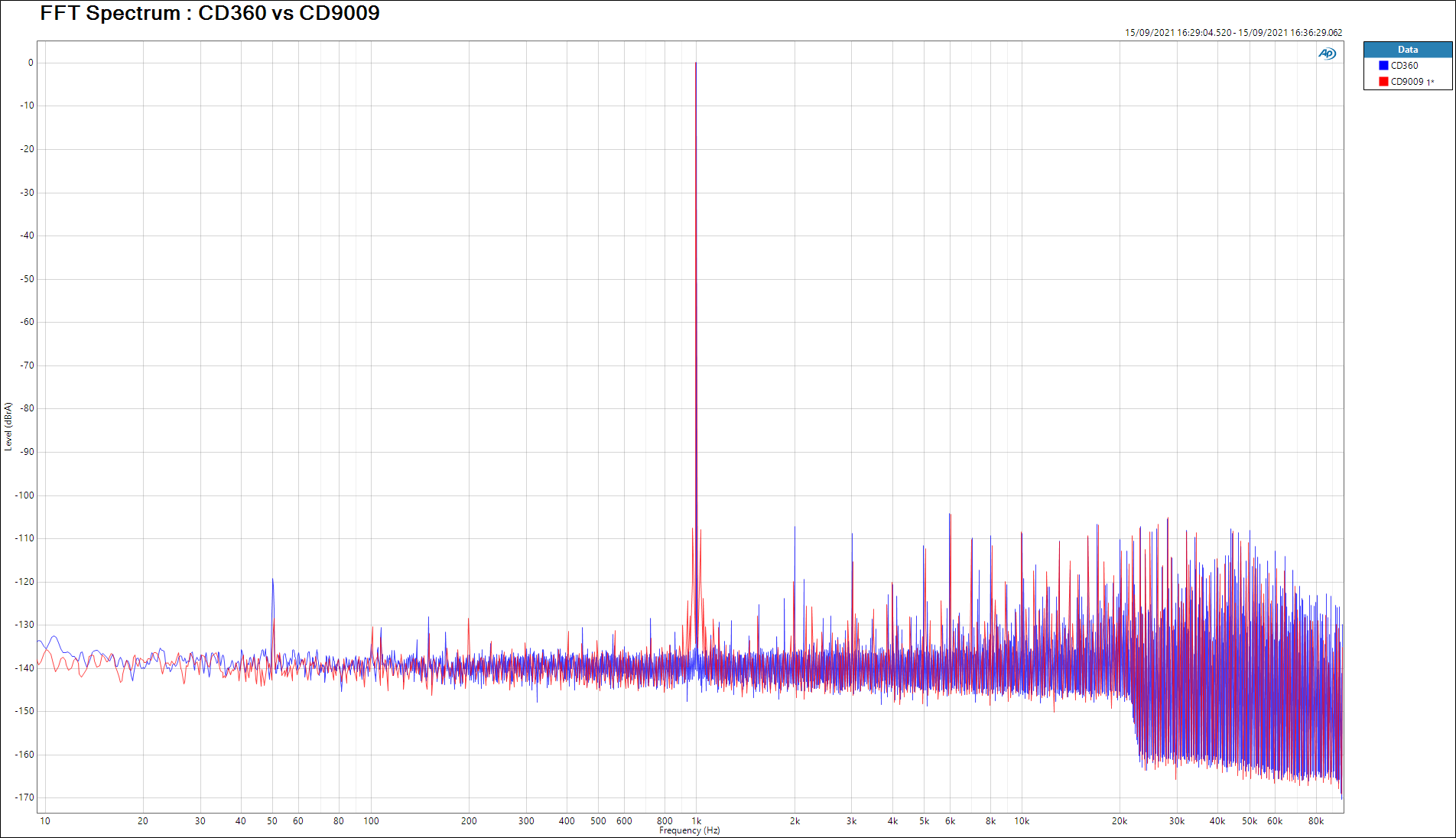
Task: Click the 0 tick on level axis
Action: pyautogui.click(x=31, y=63)
